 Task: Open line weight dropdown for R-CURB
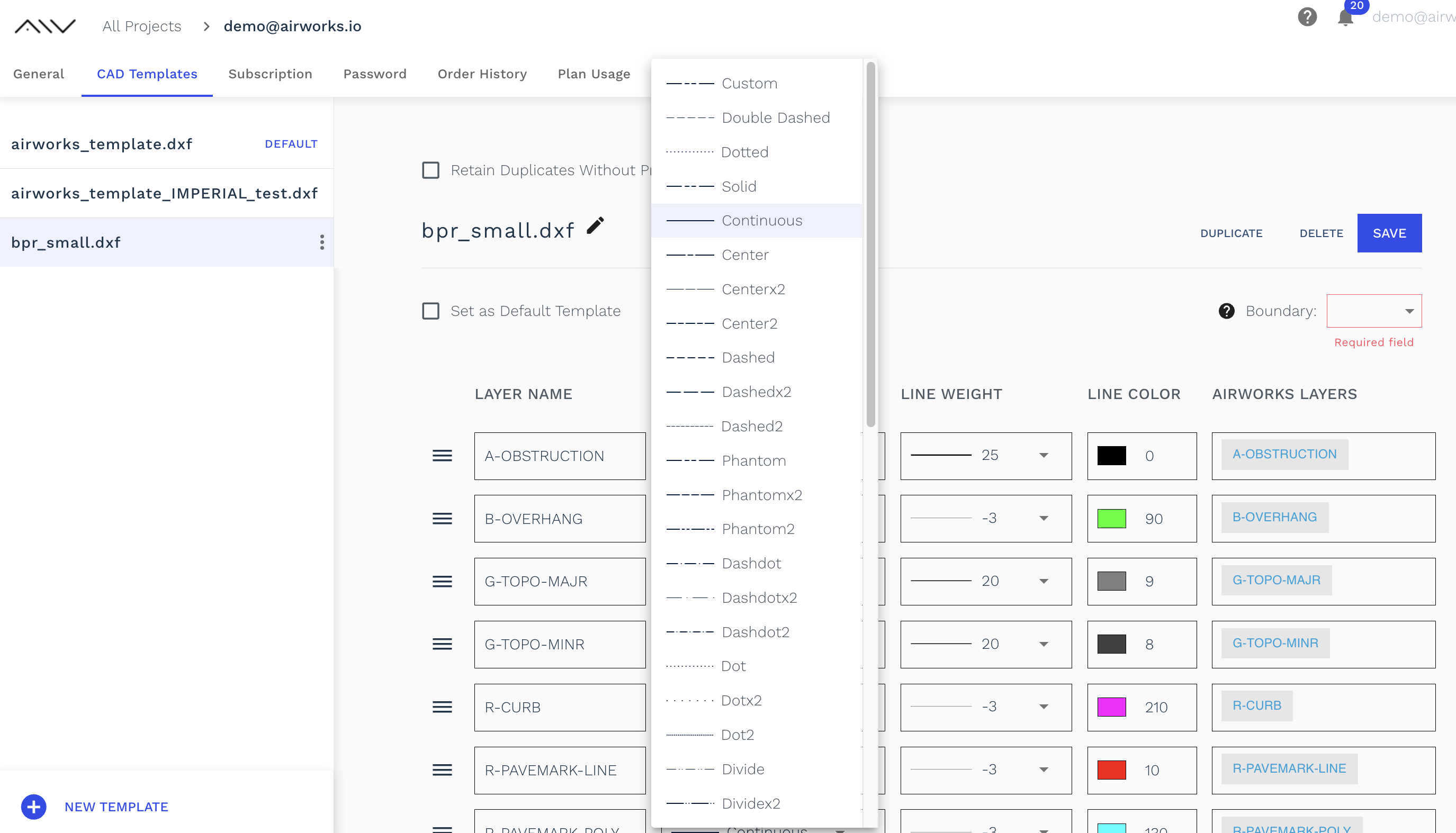985,707
